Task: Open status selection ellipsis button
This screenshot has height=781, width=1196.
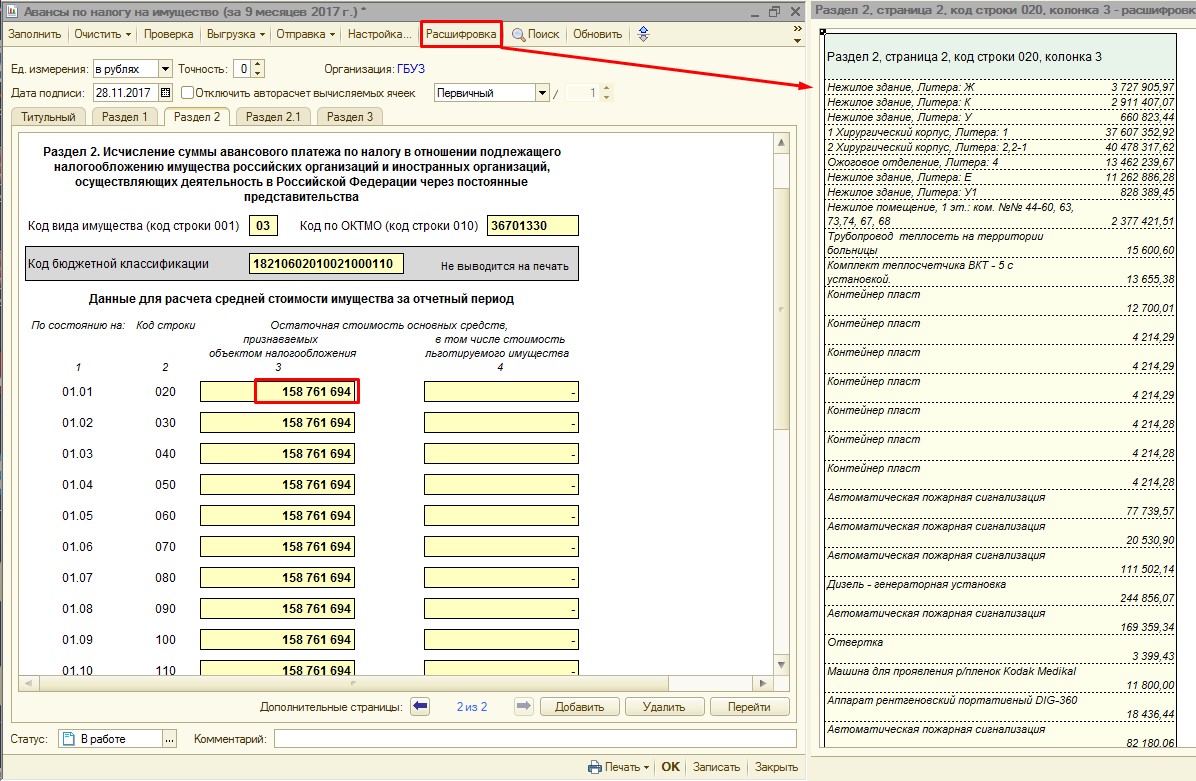Action: 169,739
